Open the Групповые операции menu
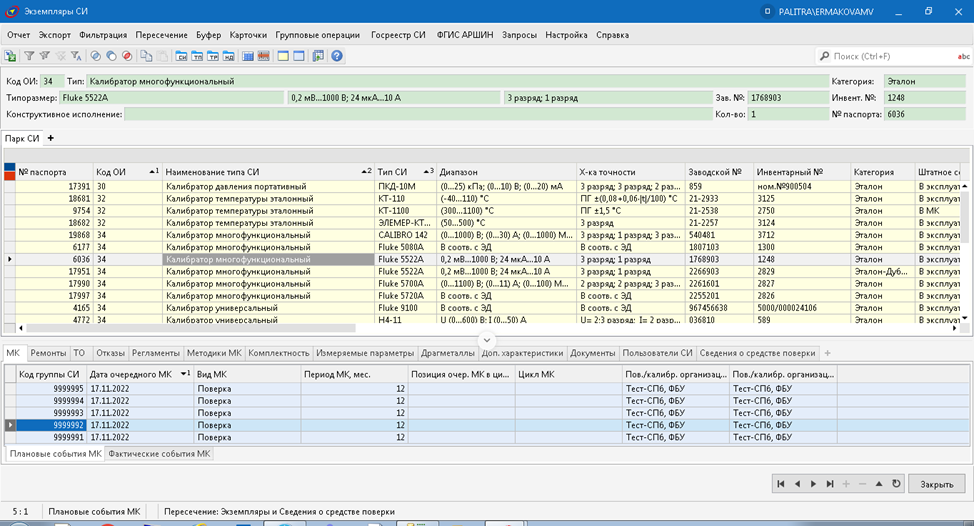Screen dimensions: 974x526 pos(317,35)
